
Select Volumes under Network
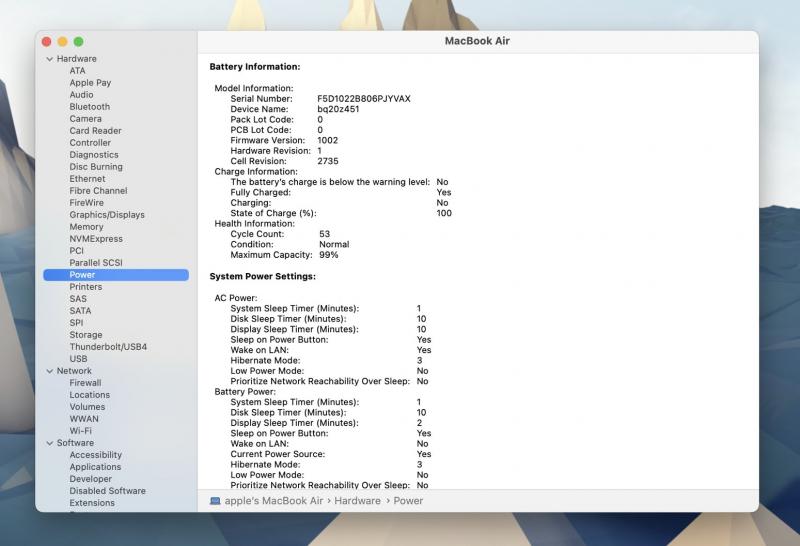pyautogui.click(x=87, y=407)
